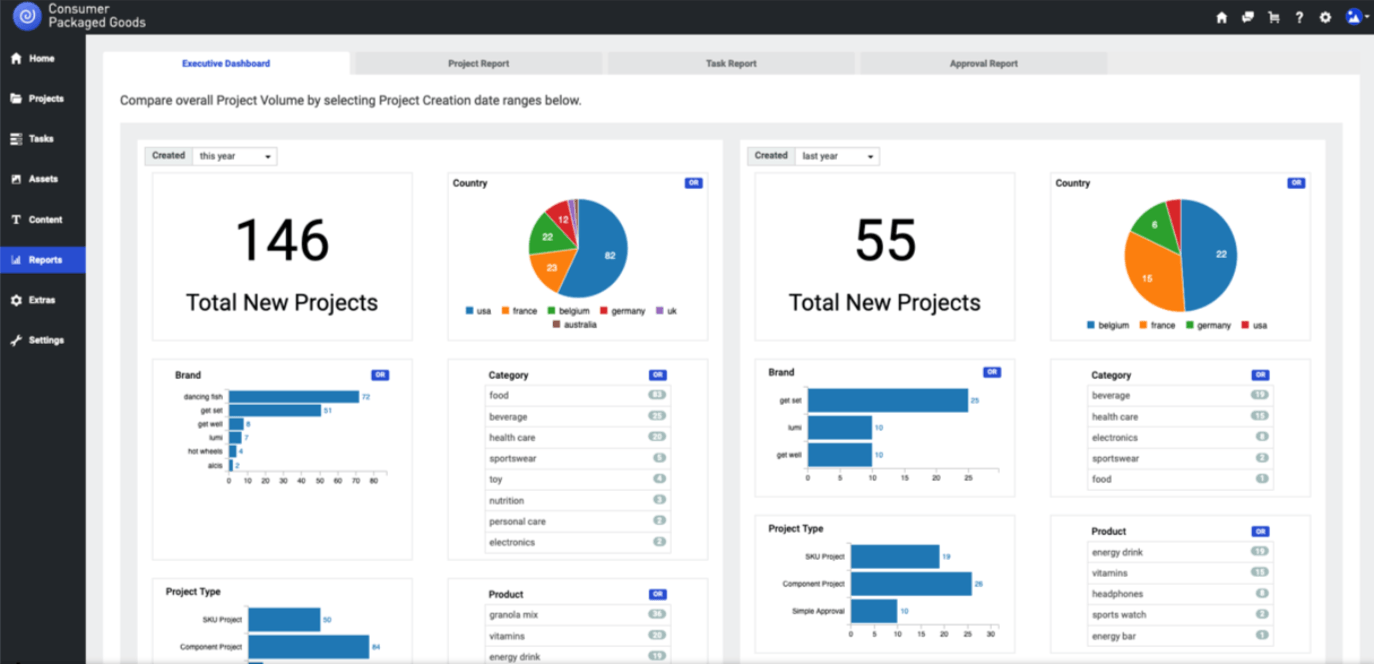Image resolution: width=1374 pixels, height=664 pixels.
Task: Expand the user avatar menu arrow
Action: pyautogui.click(x=1367, y=17)
